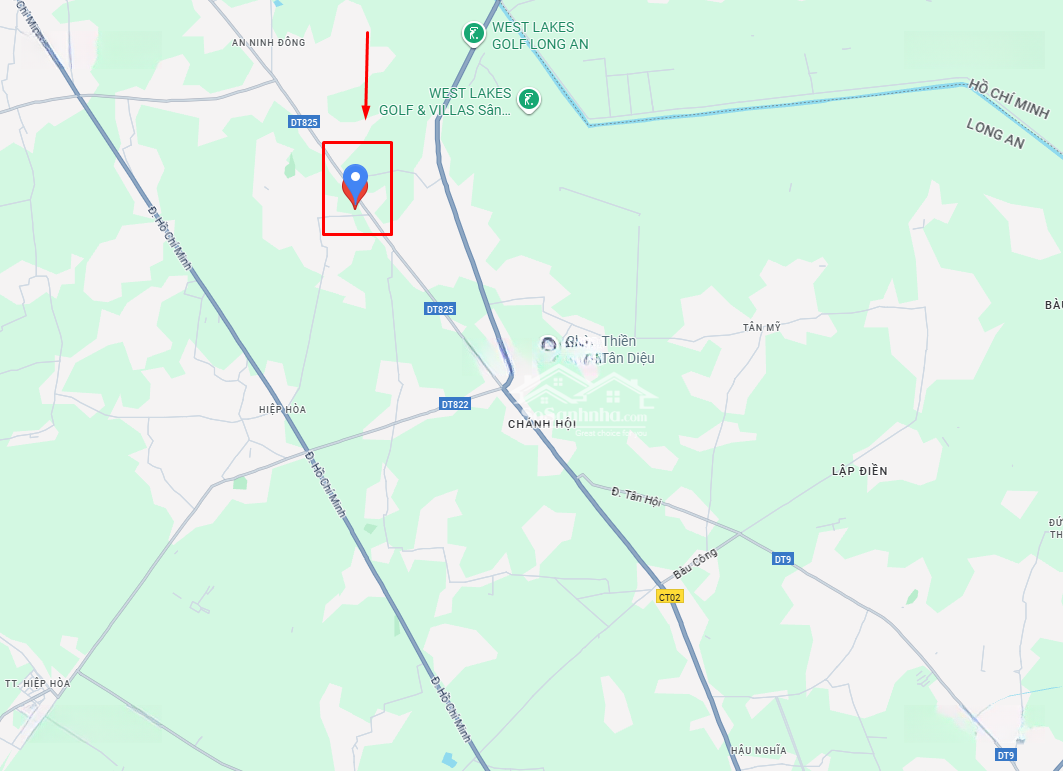The image size is (1063, 771).
Task: Select the Tân Mỹ place label
Action: tap(762, 328)
